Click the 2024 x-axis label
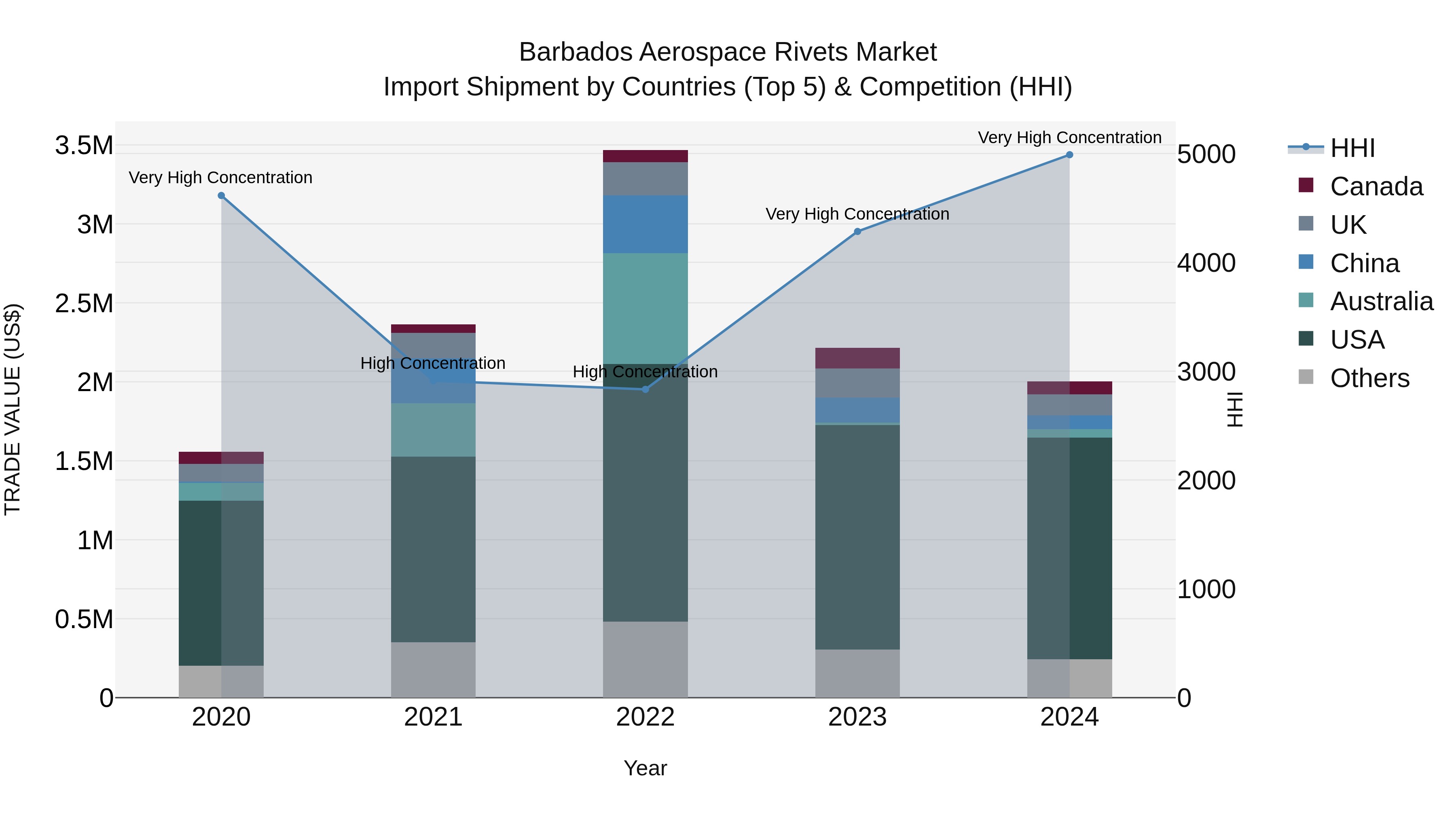 tap(1069, 717)
